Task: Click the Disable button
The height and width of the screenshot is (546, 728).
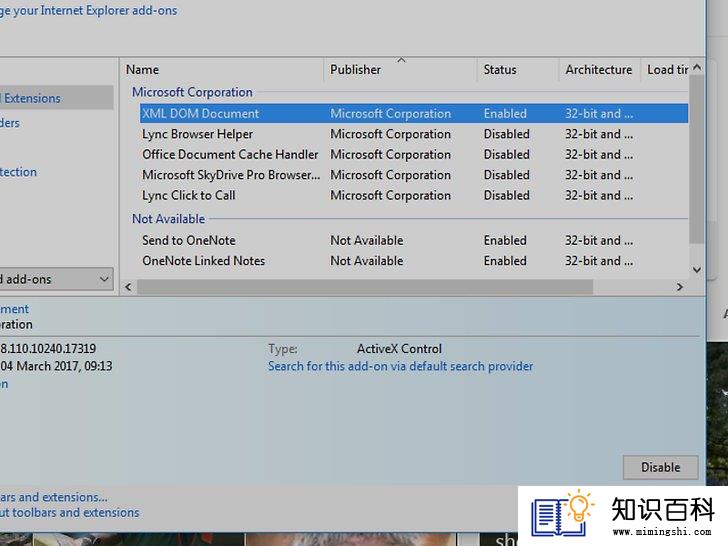Action: pos(660,467)
